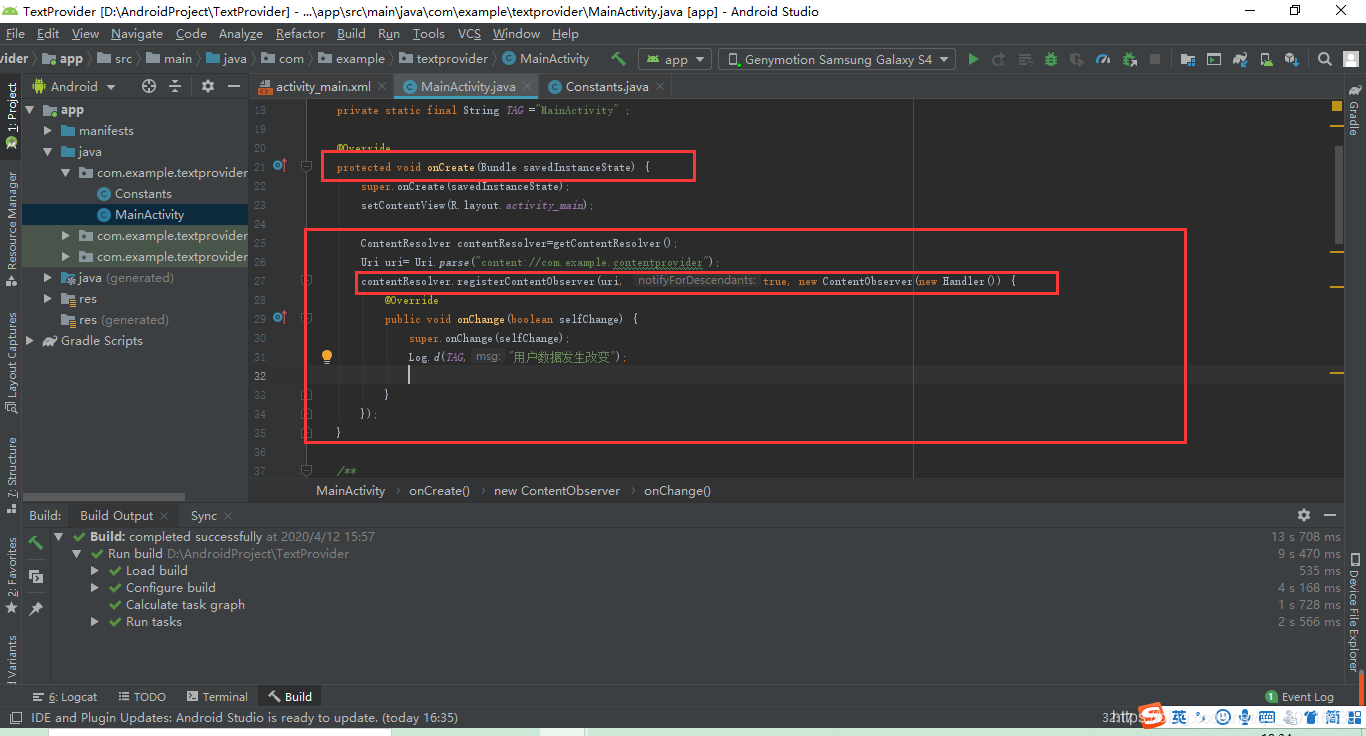This screenshot has width=1366, height=736.
Task: Click Apply Changes and Restart Activity icon
Action: 999,59
